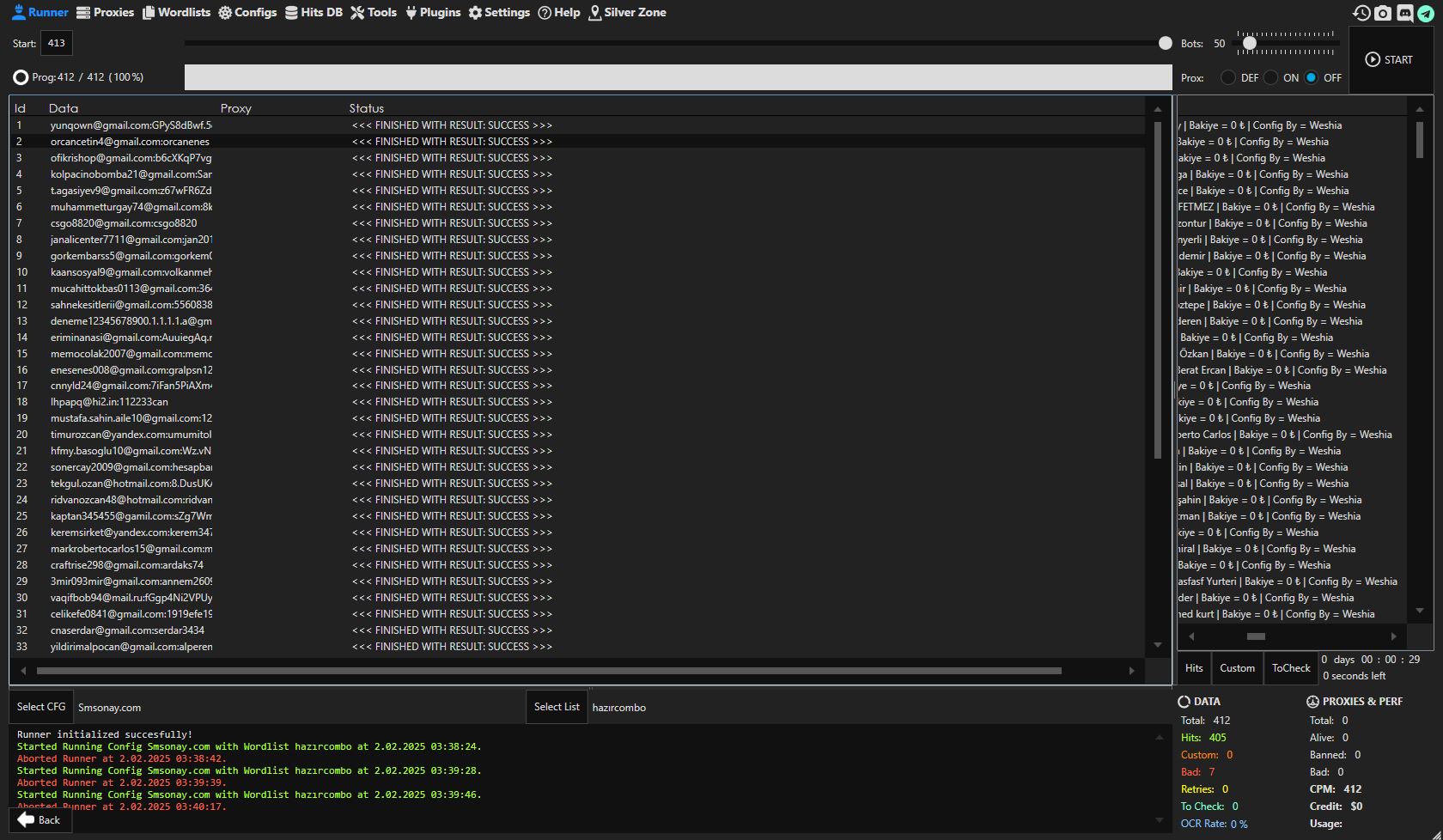The image size is (1443, 840).
Task: Click the Status column header
Action: pyautogui.click(x=367, y=108)
